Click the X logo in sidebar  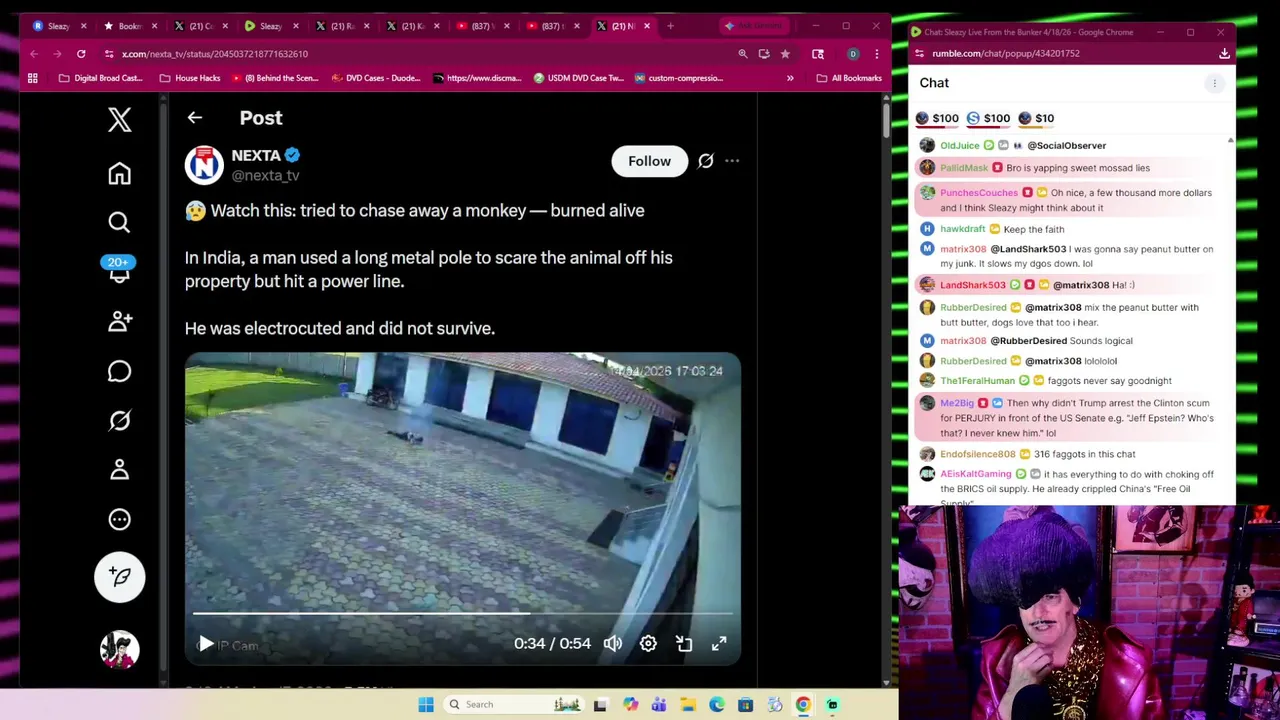click(x=119, y=120)
